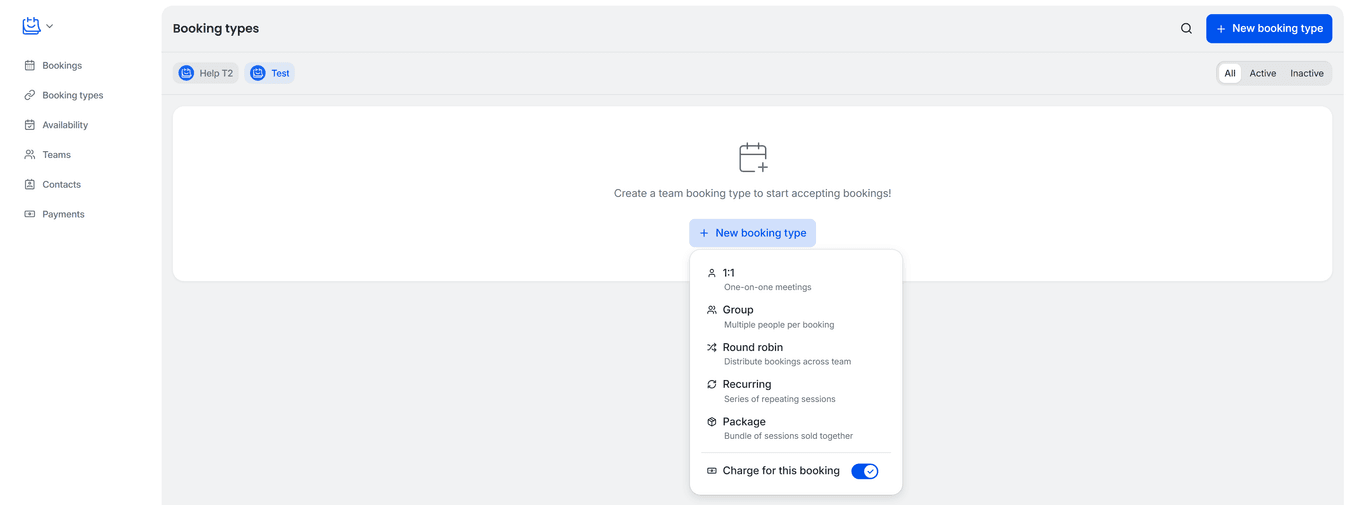This screenshot has height=505, width=1360.
Task: Select the Test team chip
Action: pos(270,73)
